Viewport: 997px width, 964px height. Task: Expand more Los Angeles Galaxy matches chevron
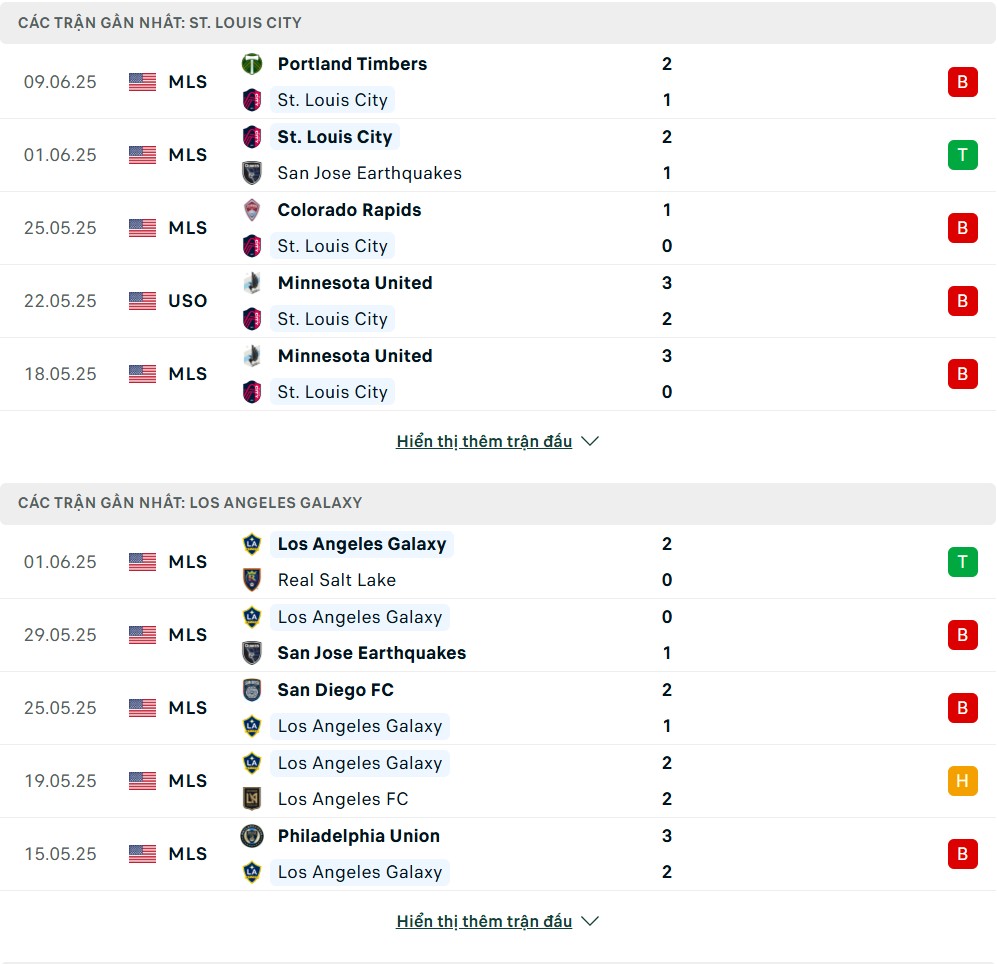(590, 921)
